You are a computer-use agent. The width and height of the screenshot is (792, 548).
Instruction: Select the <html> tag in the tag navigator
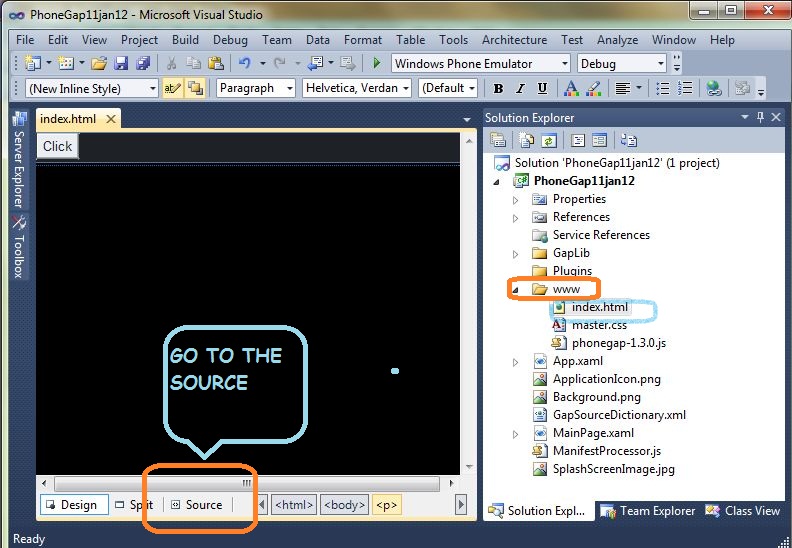coord(294,505)
